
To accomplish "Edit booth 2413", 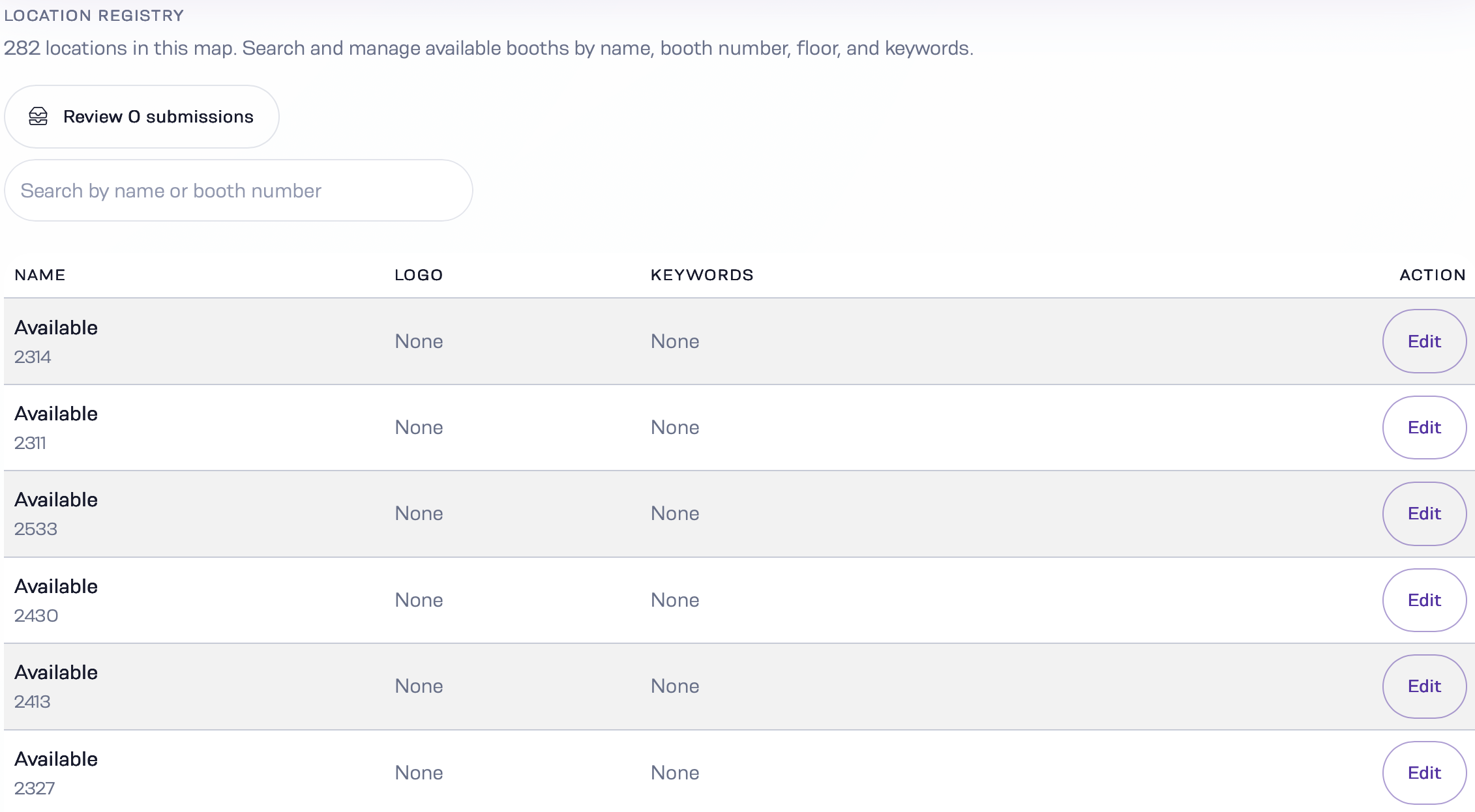I will click(x=1424, y=686).
